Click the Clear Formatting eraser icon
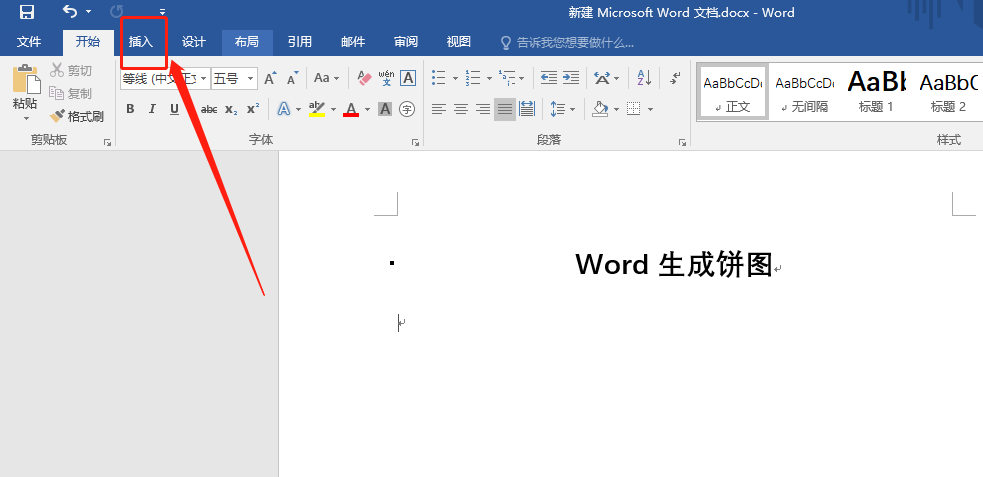This screenshot has height=477, width=983. coord(364,78)
